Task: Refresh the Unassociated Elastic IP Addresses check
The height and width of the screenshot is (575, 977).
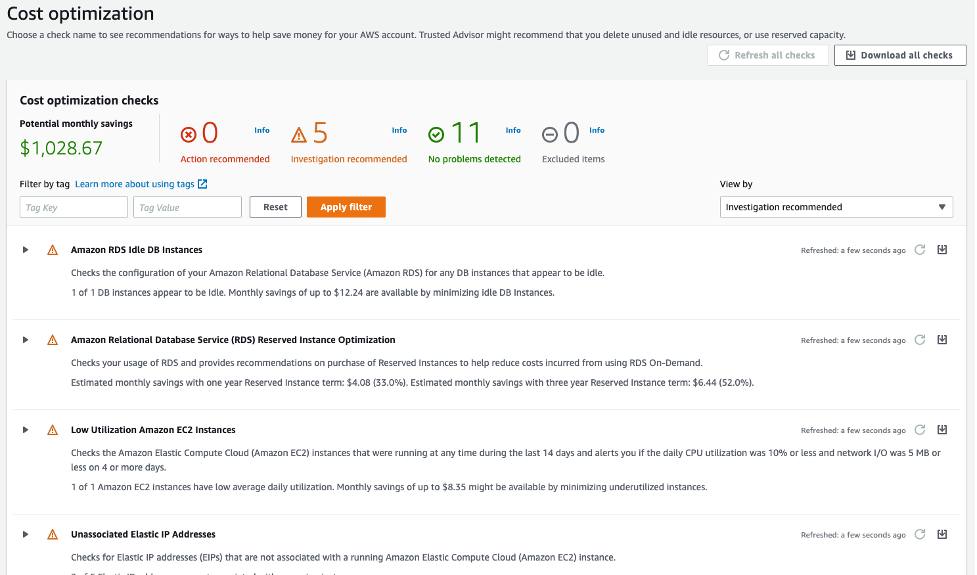Action: point(920,535)
